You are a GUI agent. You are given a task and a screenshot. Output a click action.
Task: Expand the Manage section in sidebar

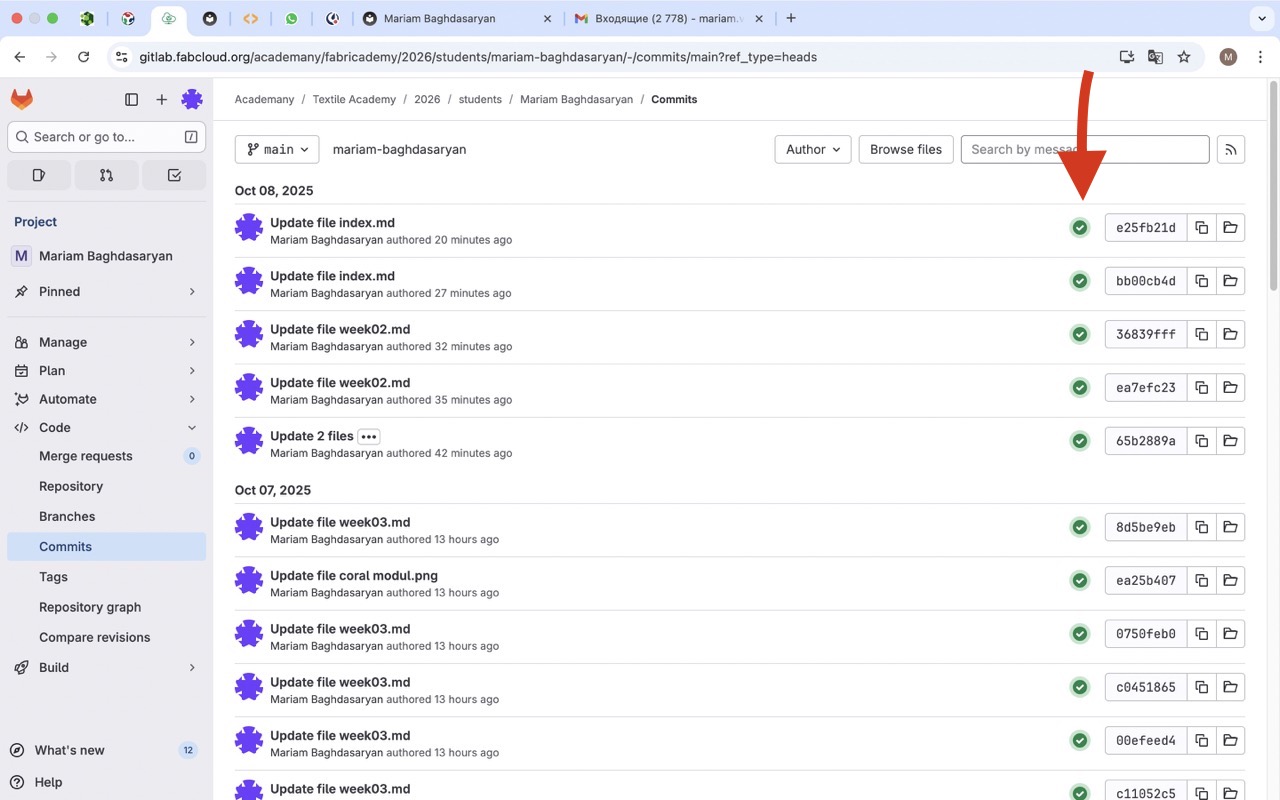pyautogui.click(x=106, y=342)
